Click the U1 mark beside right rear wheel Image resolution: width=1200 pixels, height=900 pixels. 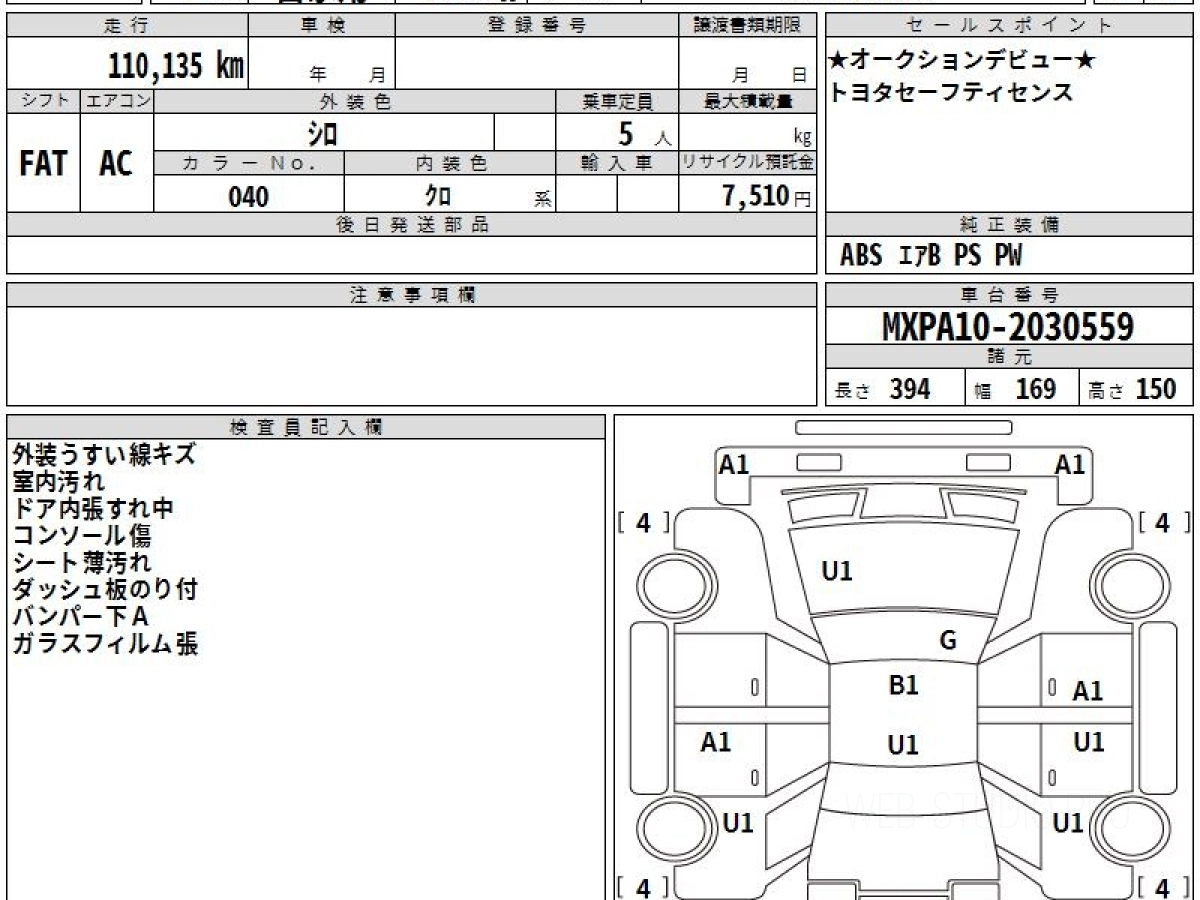click(1068, 823)
